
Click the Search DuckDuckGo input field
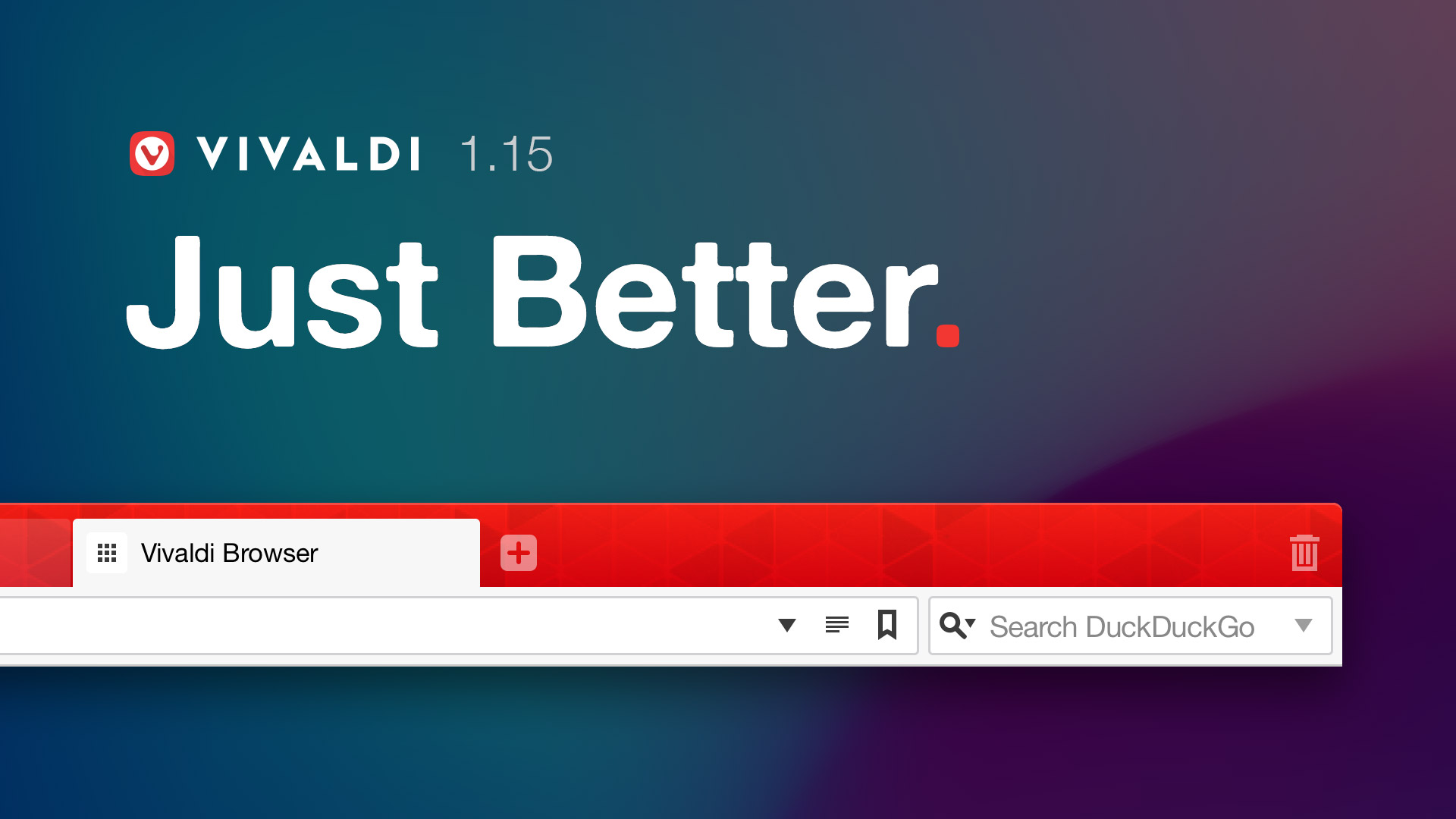tap(1130, 626)
